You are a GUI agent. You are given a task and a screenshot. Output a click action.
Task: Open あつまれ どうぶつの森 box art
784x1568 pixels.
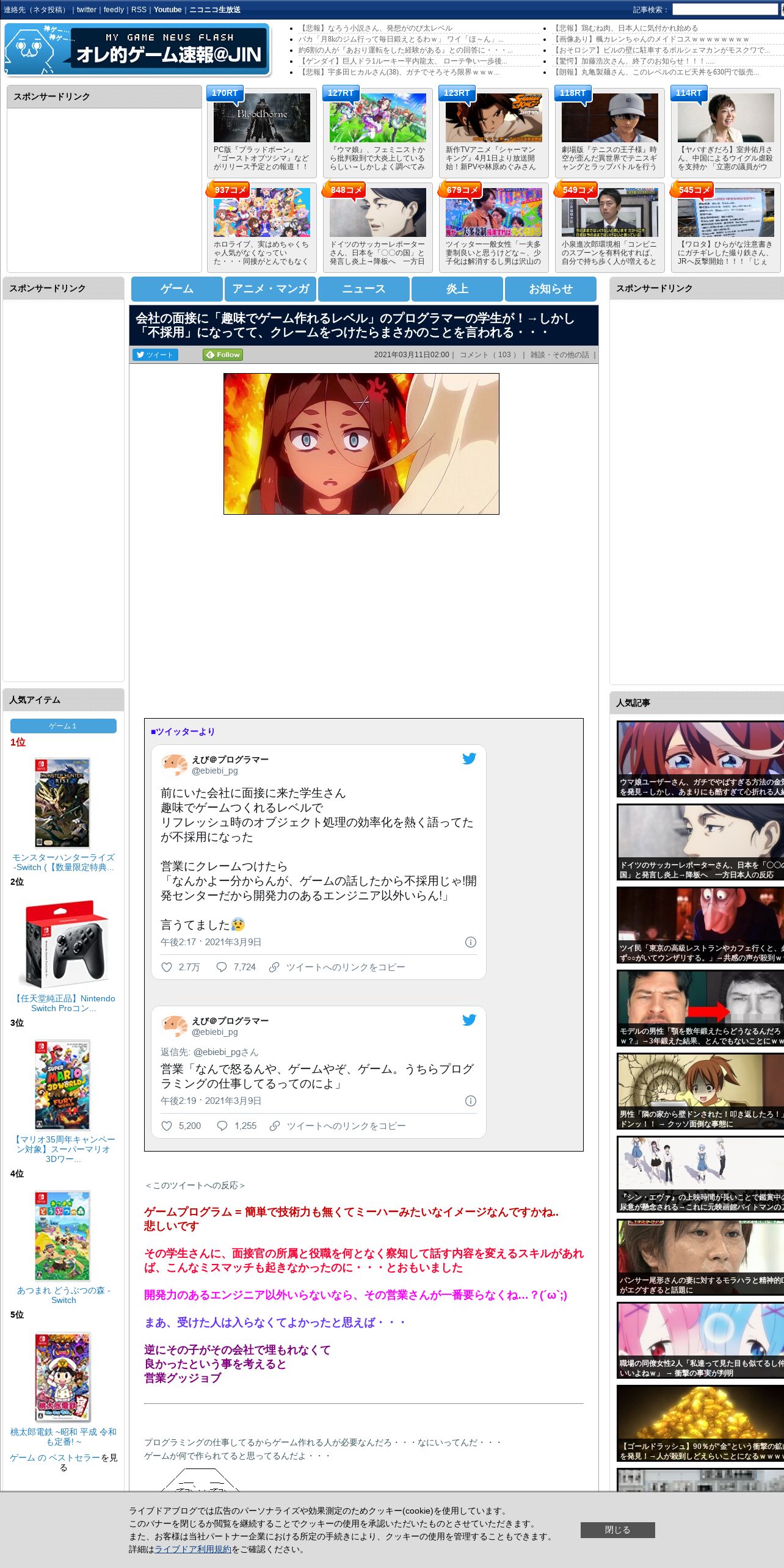click(x=62, y=1236)
